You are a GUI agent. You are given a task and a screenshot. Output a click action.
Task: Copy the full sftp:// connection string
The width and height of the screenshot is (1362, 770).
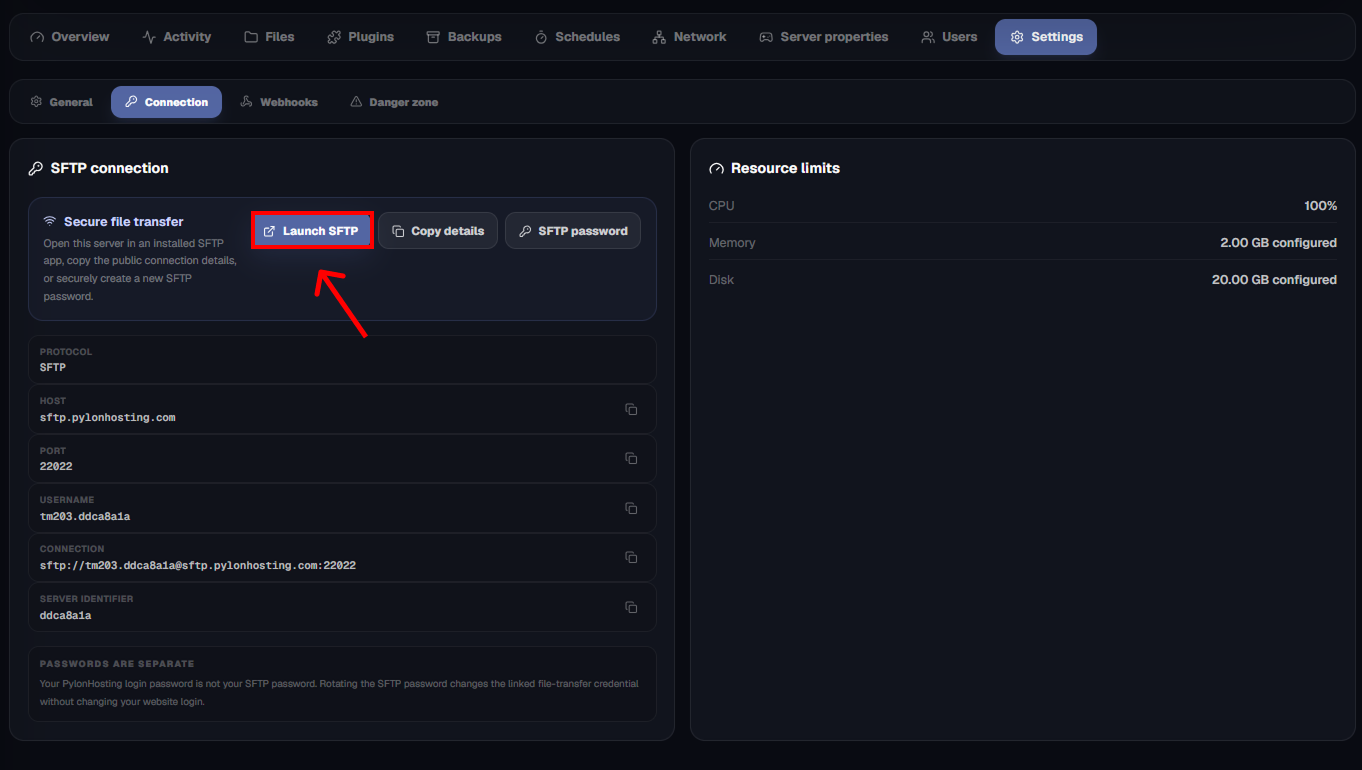coord(631,557)
